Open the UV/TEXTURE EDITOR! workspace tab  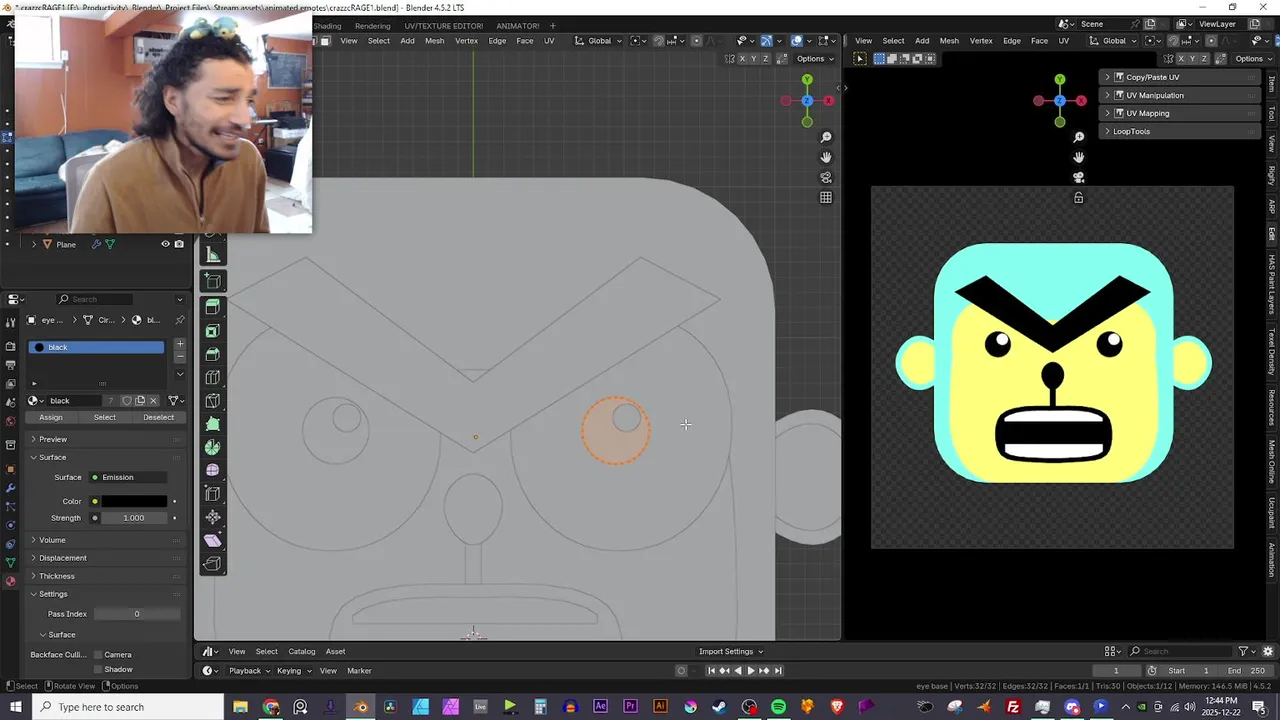pyautogui.click(x=443, y=25)
